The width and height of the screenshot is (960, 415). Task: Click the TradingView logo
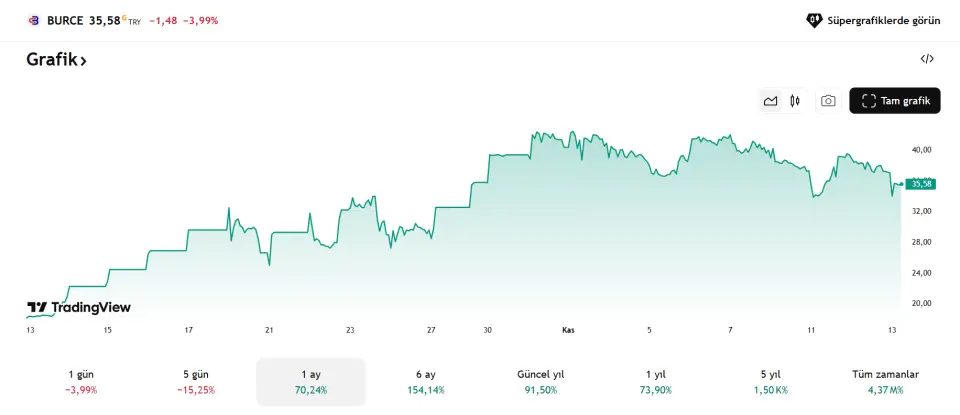tap(79, 308)
